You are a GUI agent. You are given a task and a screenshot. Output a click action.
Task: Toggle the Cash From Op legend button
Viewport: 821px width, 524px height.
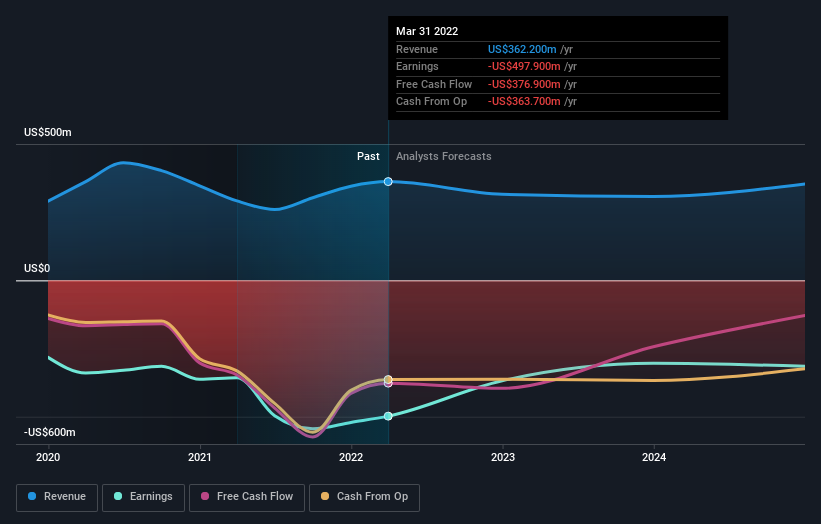(x=364, y=497)
